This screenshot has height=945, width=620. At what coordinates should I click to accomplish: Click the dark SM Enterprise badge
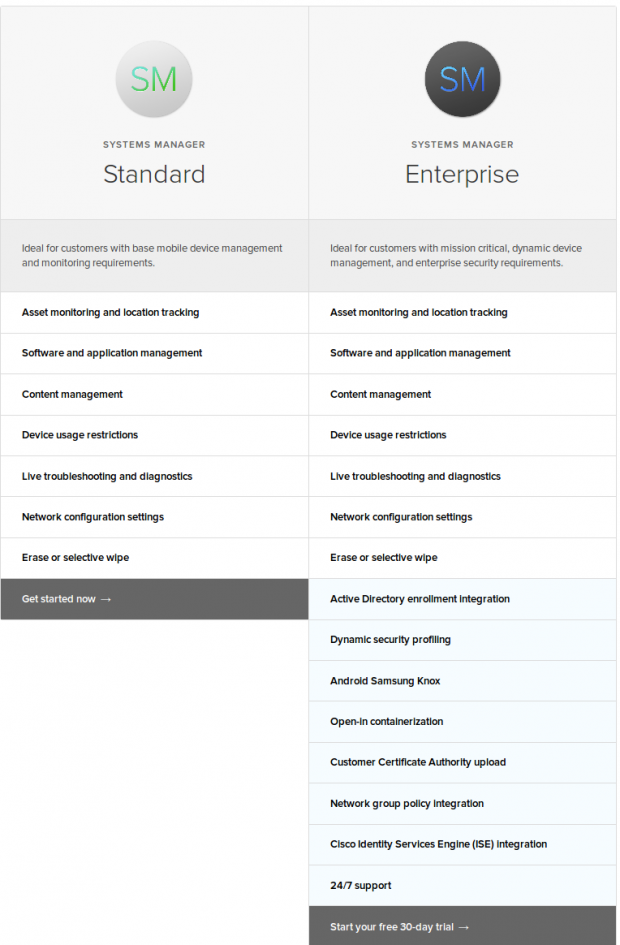(x=462, y=79)
